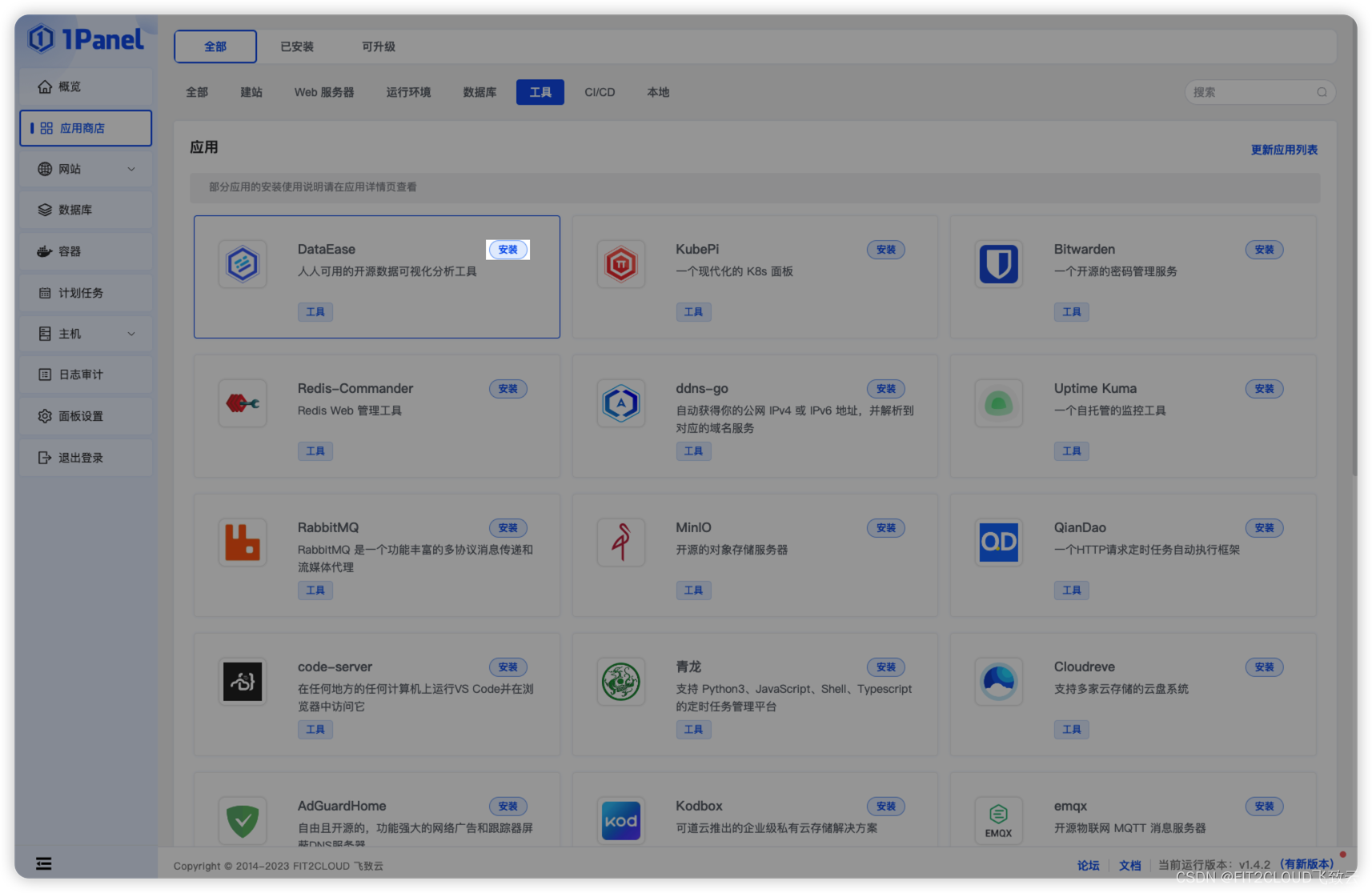This screenshot has height=893, width=1372.
Task: Click the 文档 footer link
Action: (1129, 865)
